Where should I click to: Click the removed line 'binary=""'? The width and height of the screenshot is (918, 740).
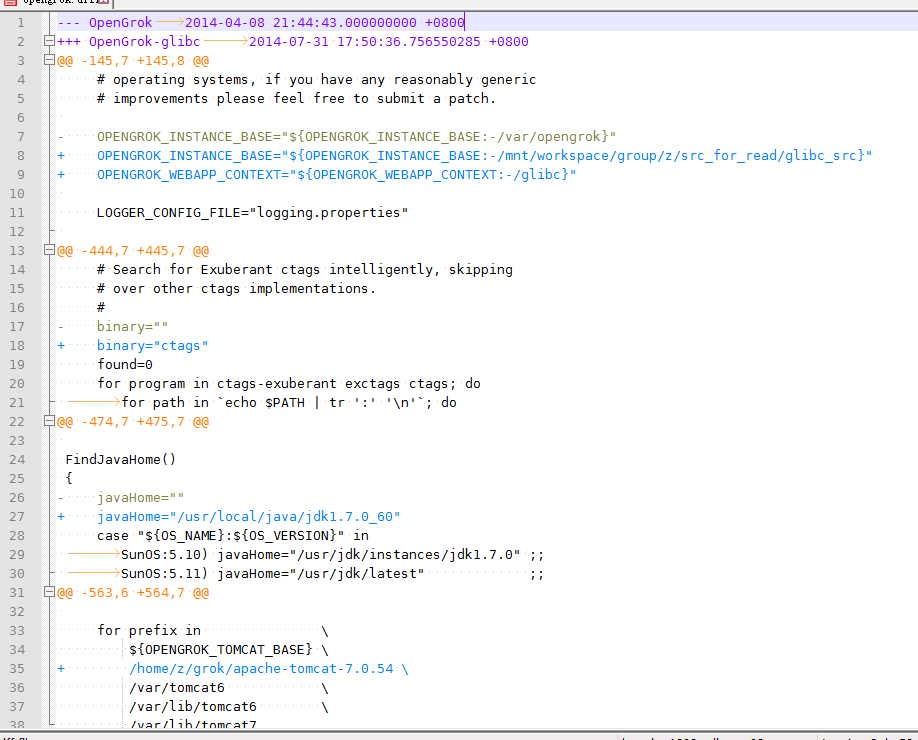click(x=112, y=327)
